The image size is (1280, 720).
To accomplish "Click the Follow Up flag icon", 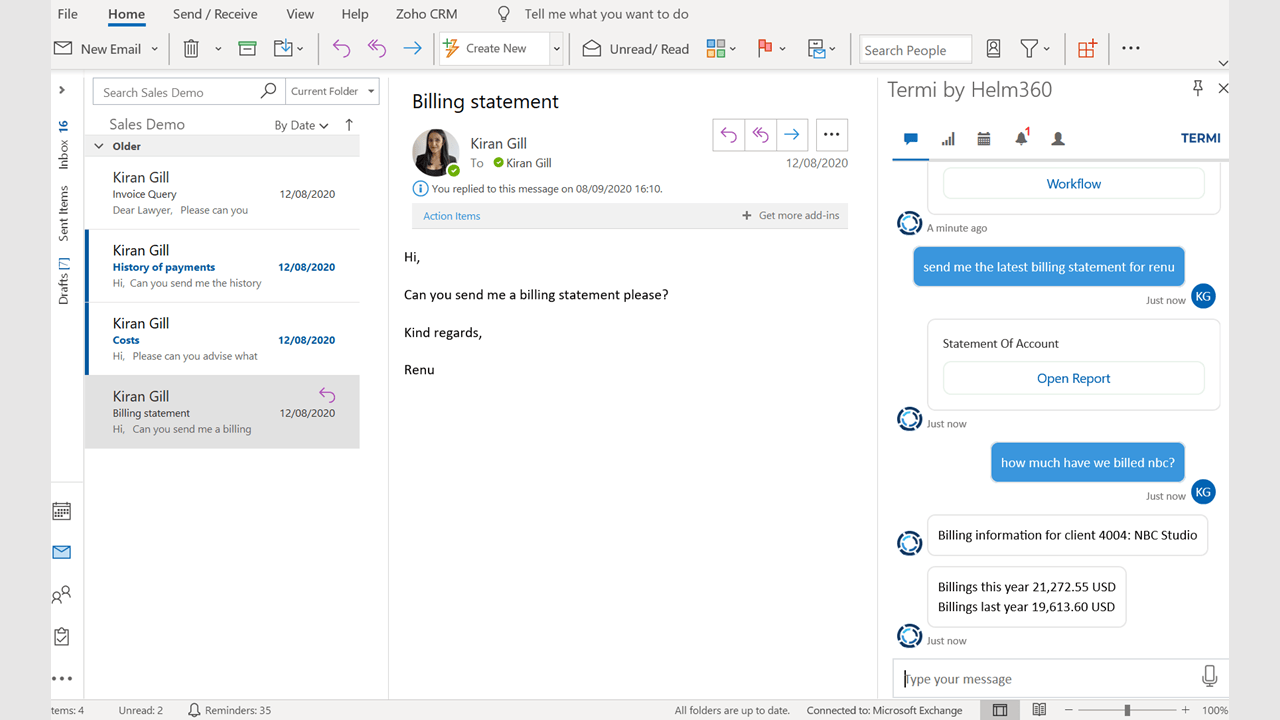I will pos(765,48).
